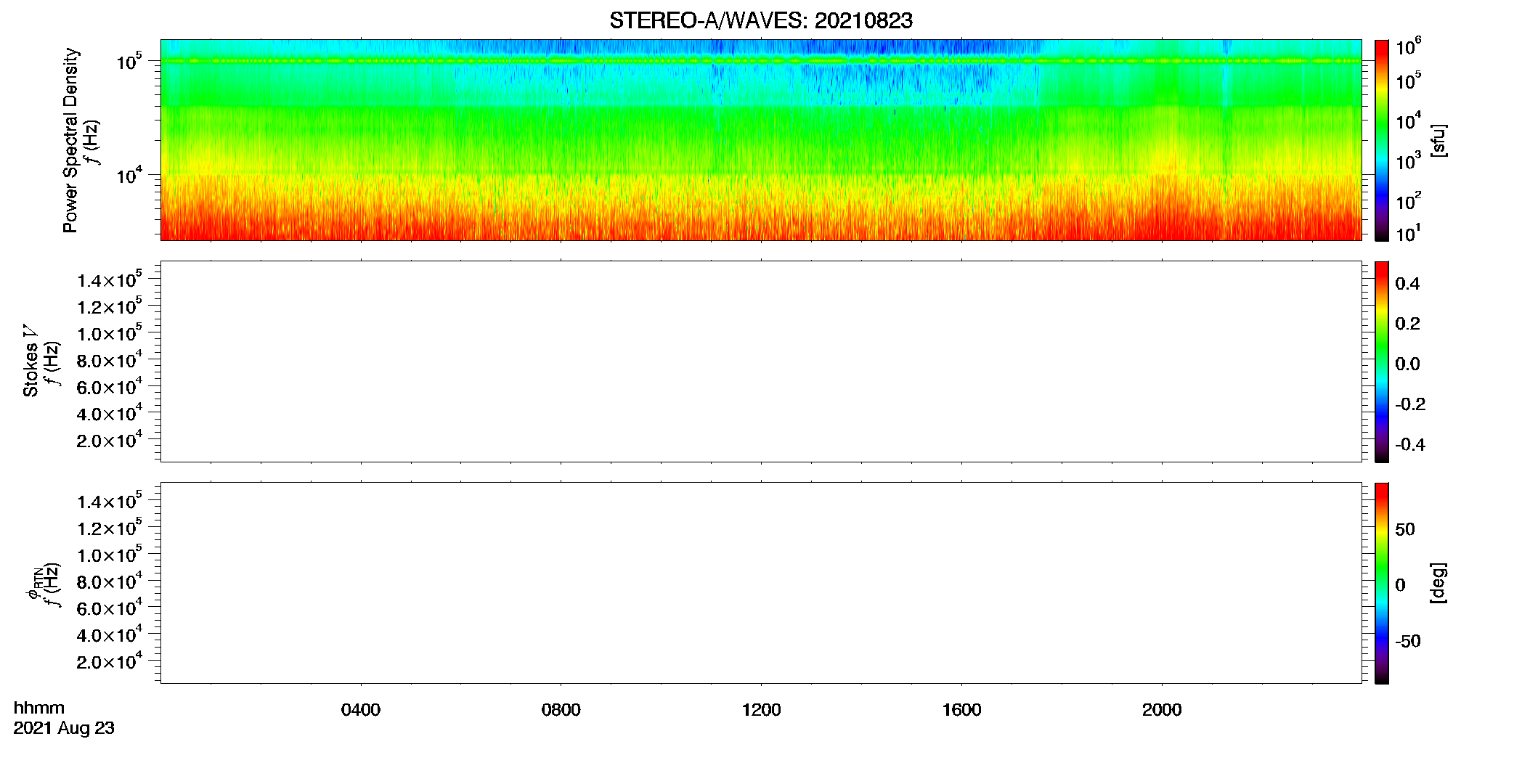Click the 0400 time tick label
Image resolution: width=1522 pixels, height=784 pixels.
pos(361,710)
